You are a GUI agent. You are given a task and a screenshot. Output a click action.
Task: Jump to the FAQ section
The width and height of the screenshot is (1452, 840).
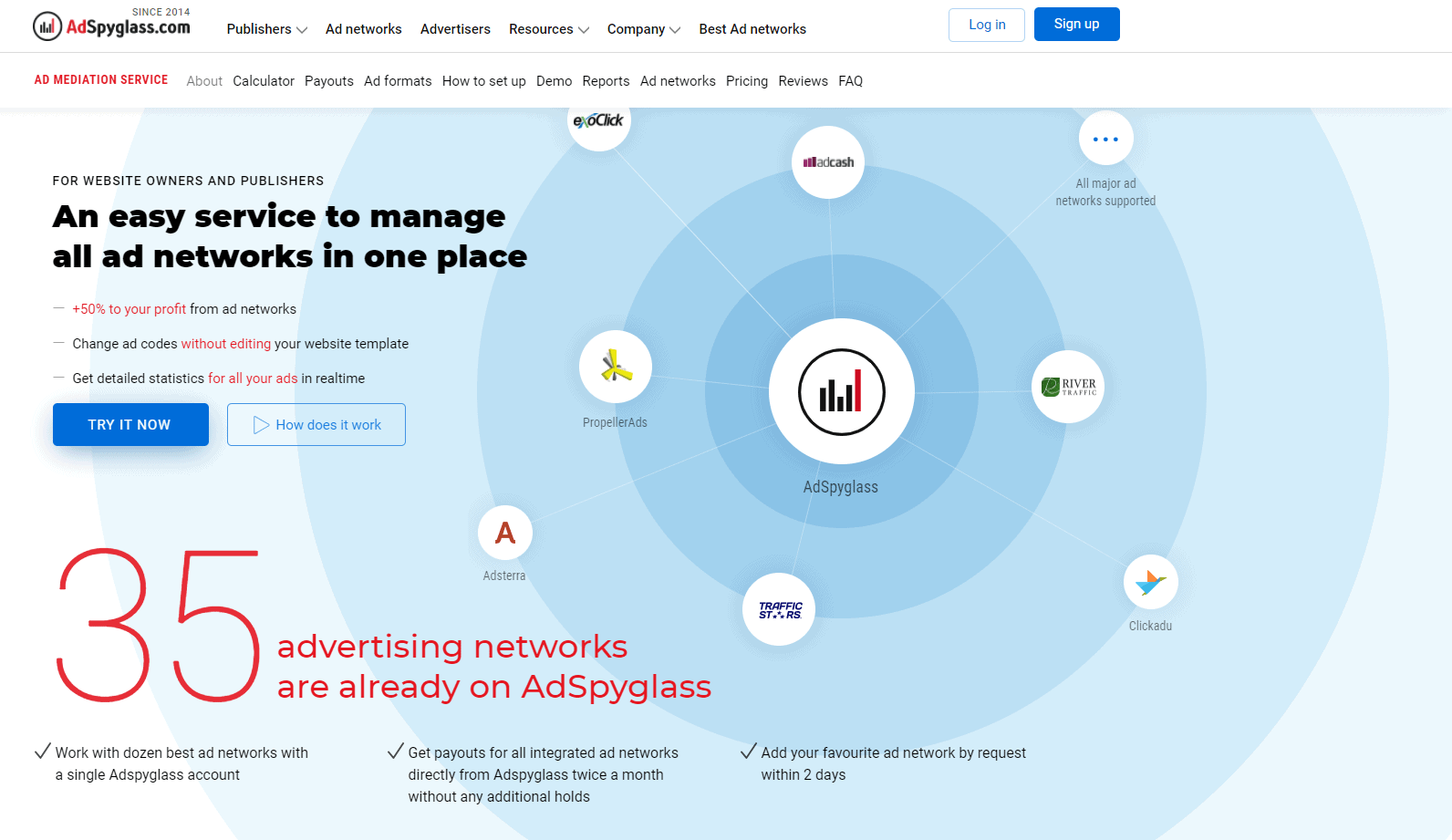pos(851,81)
